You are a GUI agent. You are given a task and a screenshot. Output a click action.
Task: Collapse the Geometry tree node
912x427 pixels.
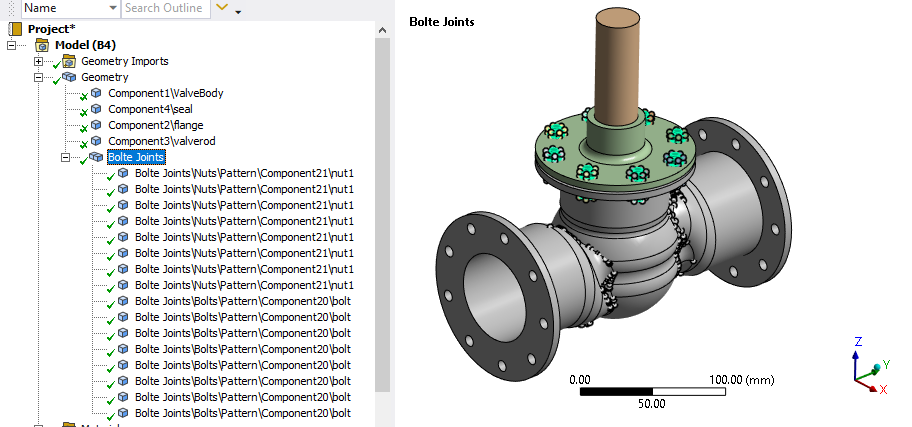pyautogui.click(x=38, y=77)
